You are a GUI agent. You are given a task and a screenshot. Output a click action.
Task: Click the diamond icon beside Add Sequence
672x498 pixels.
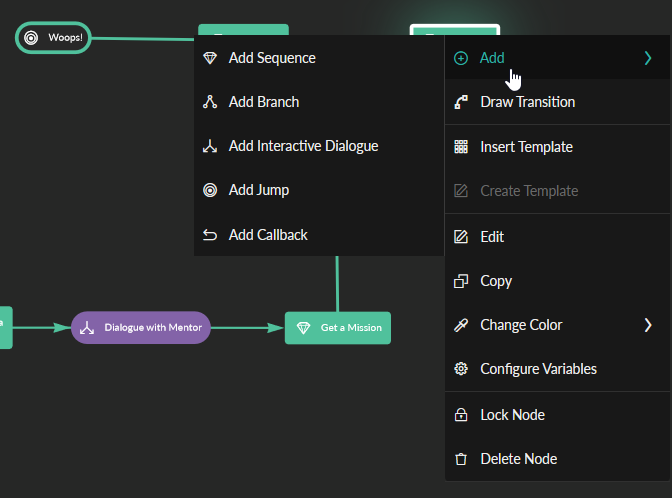tap(210, 58)
